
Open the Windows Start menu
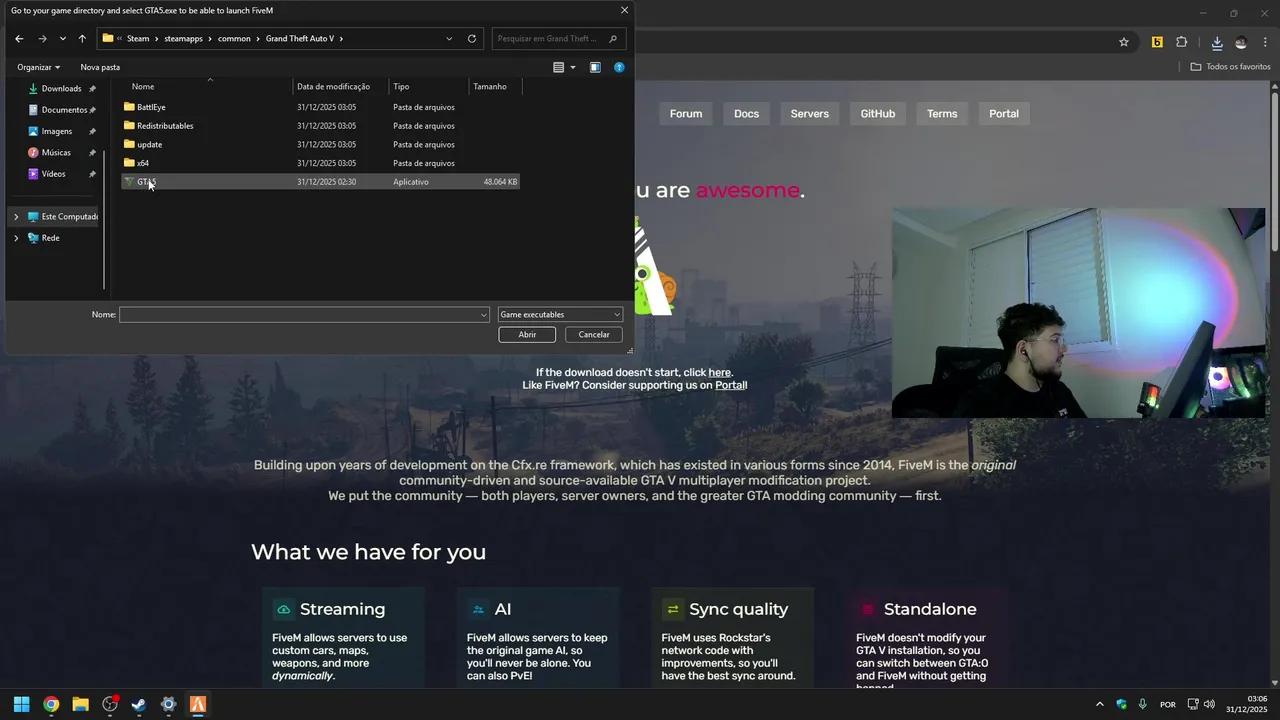click(x=21, y=704)
